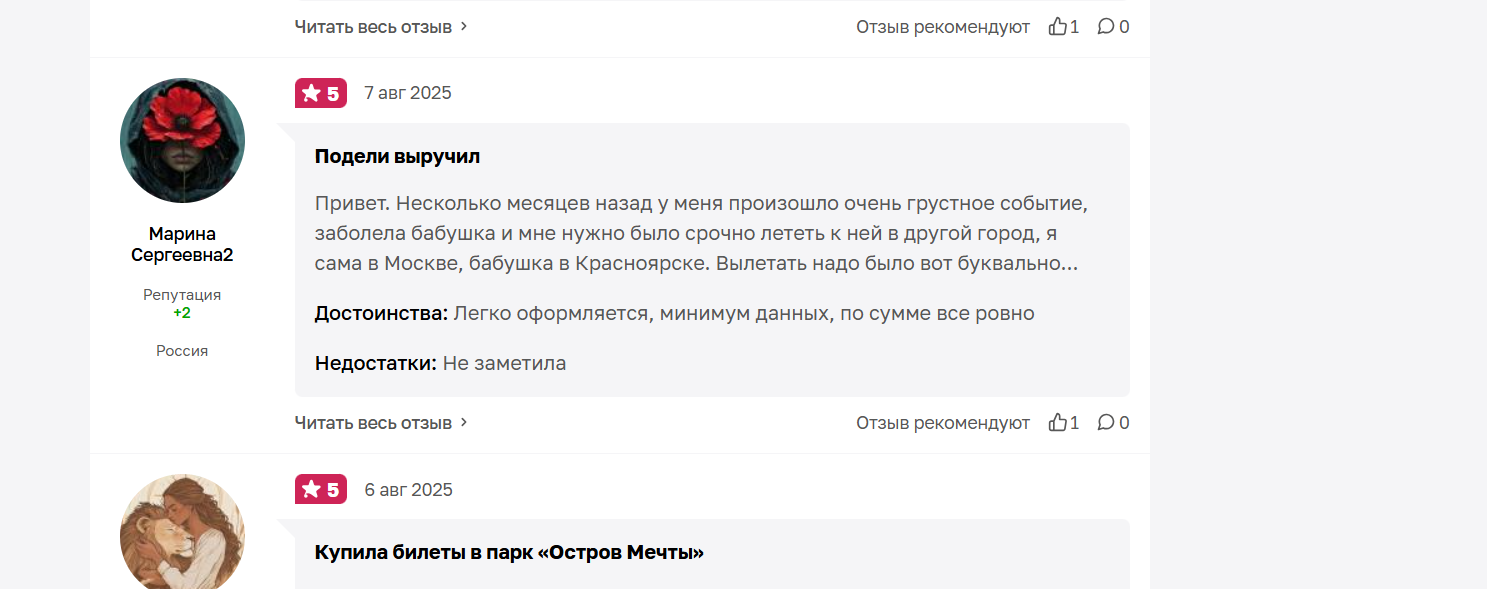Click the country label Россия
This screenshot has height=589, width=1487.
182,351
